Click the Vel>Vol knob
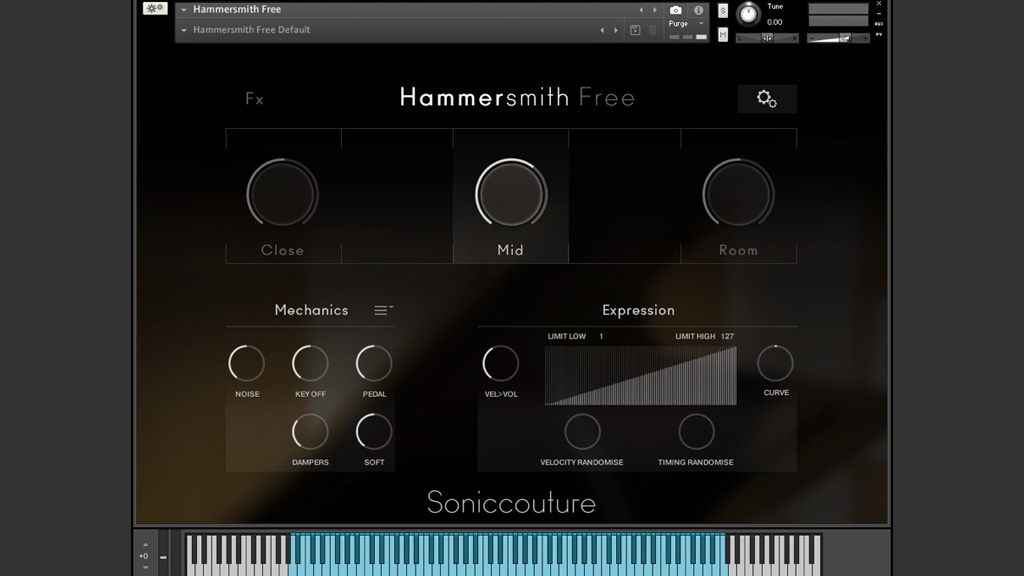Screen dimensions: 1024x576 point(501,363)
